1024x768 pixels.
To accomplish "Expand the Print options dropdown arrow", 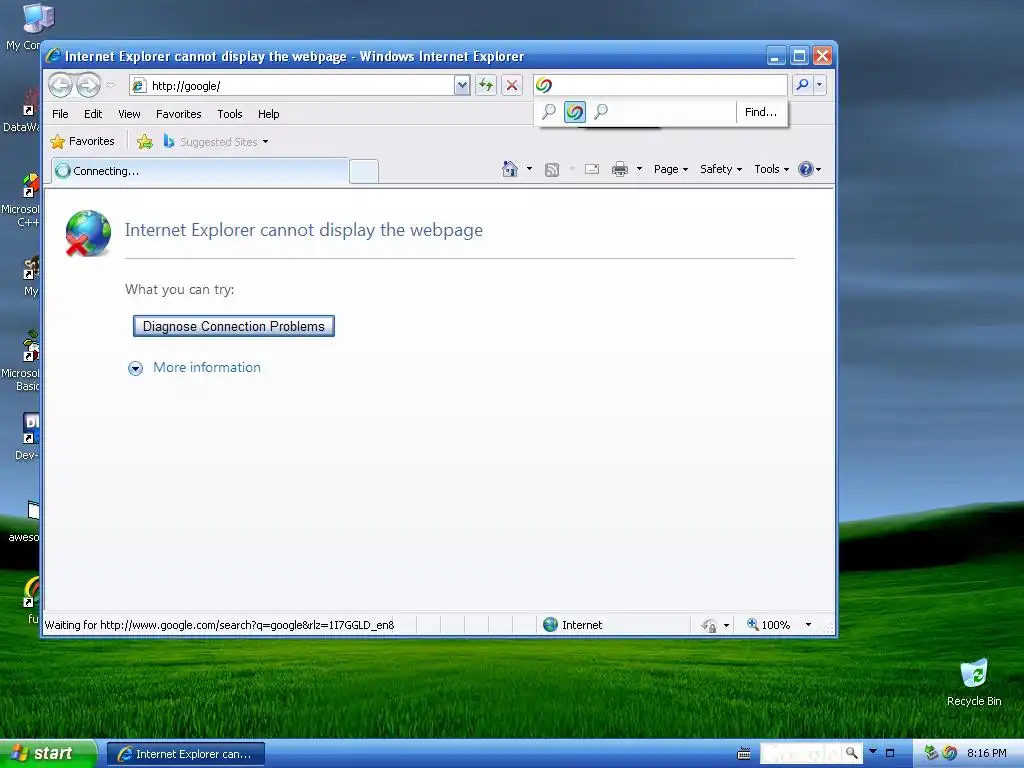I will pos(639,169).
